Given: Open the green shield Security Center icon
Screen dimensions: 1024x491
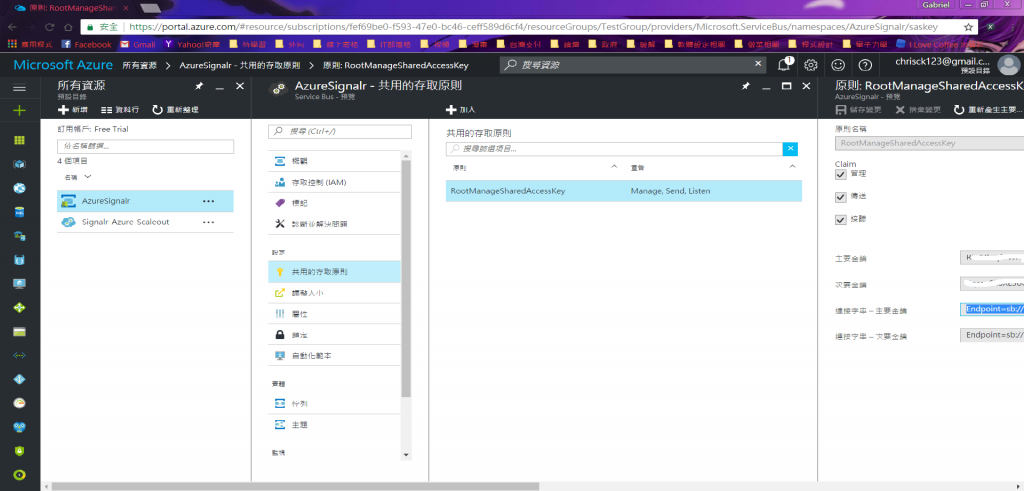Looking at the screenshot, I should coord(20,451).
